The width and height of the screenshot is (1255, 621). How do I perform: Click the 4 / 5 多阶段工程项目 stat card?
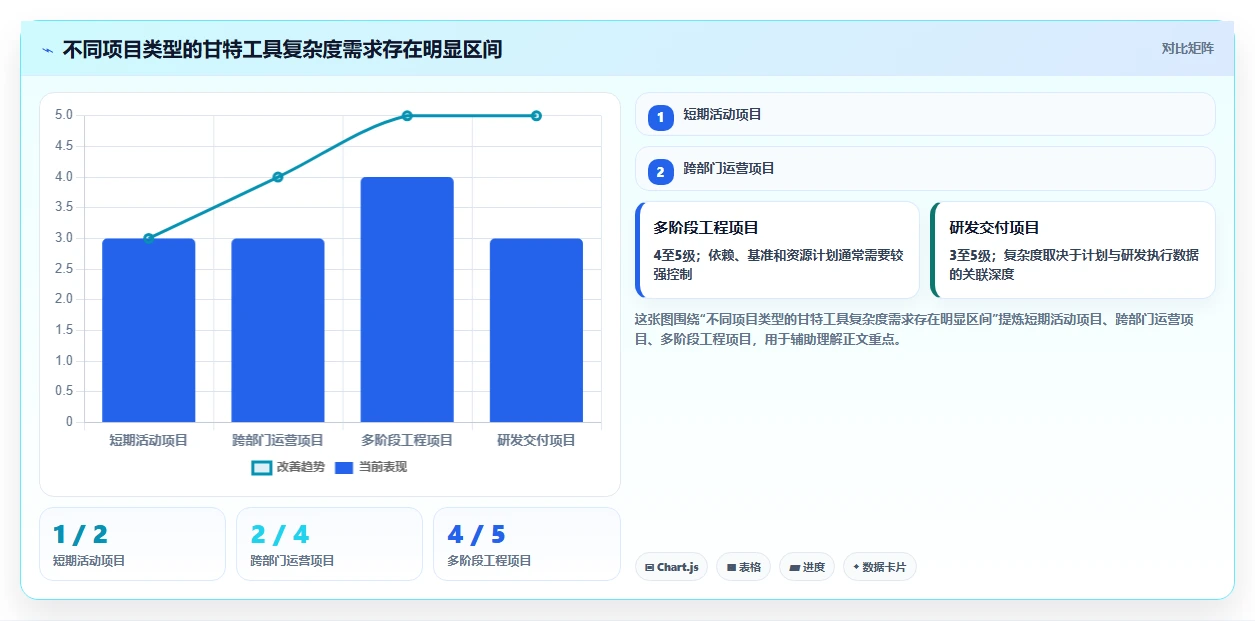[526, 544]
